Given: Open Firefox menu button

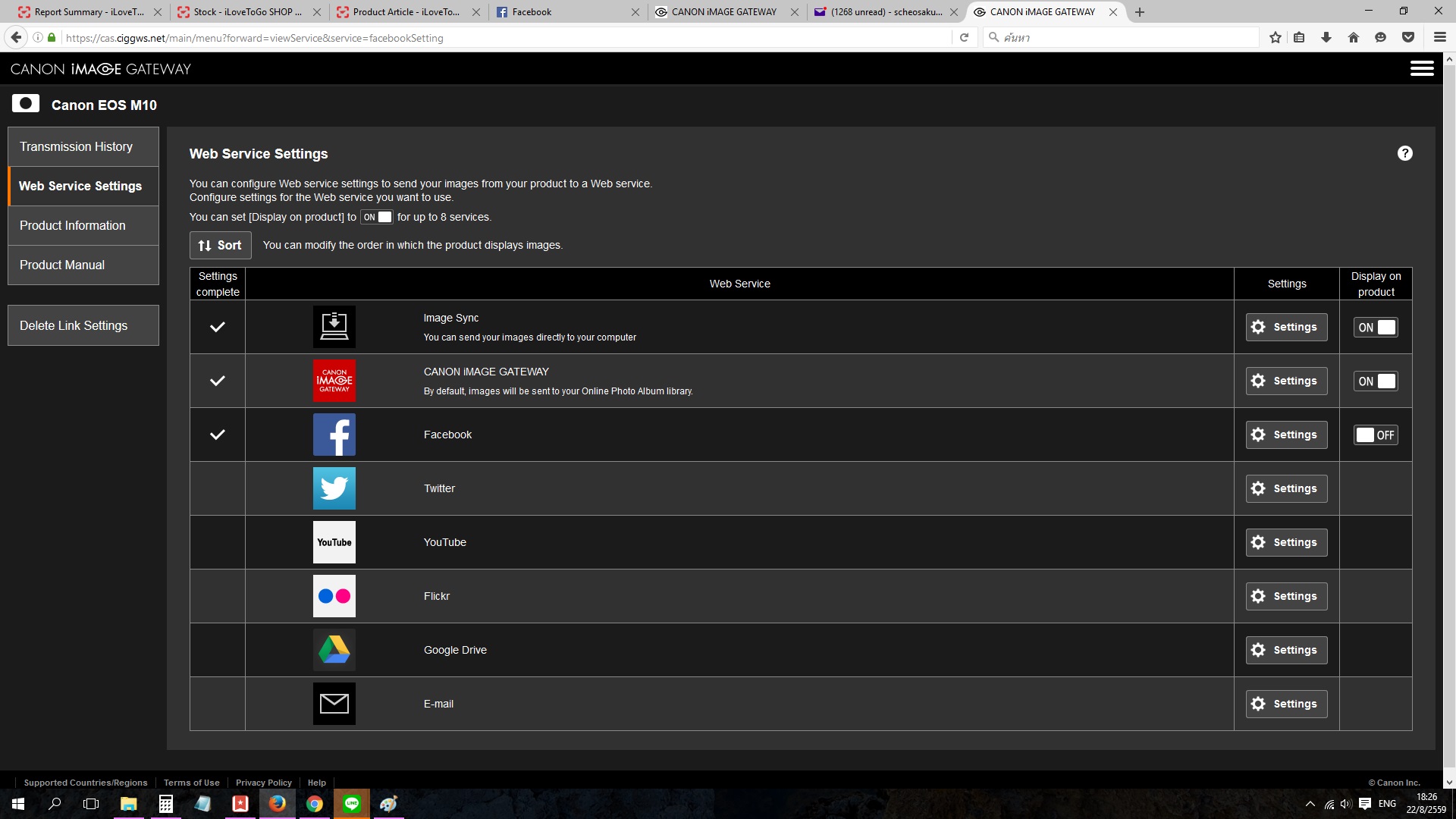Looking at the screenshot, I should click(x=1439, y=37).
